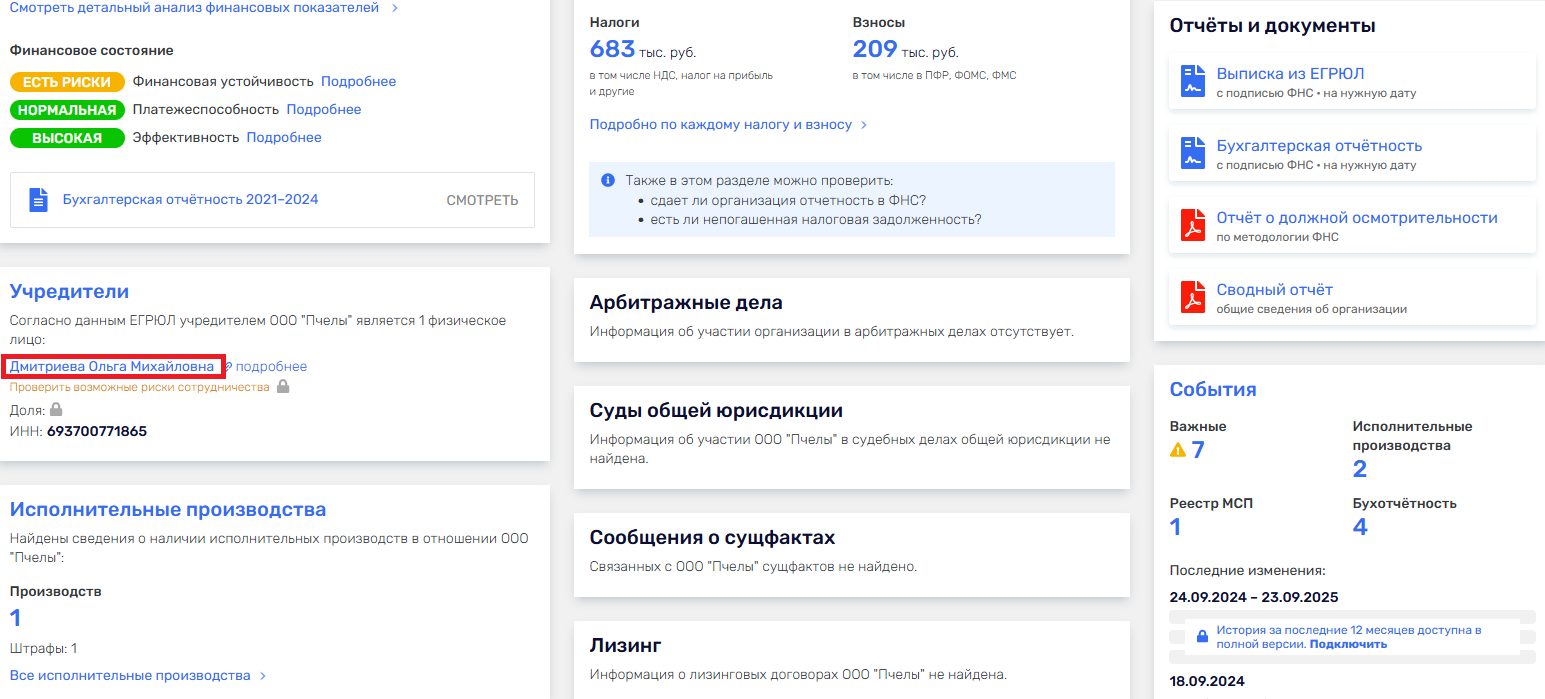Click Суды общей юрисдикции heading
1545x699 pixels.
click(716, 411)
